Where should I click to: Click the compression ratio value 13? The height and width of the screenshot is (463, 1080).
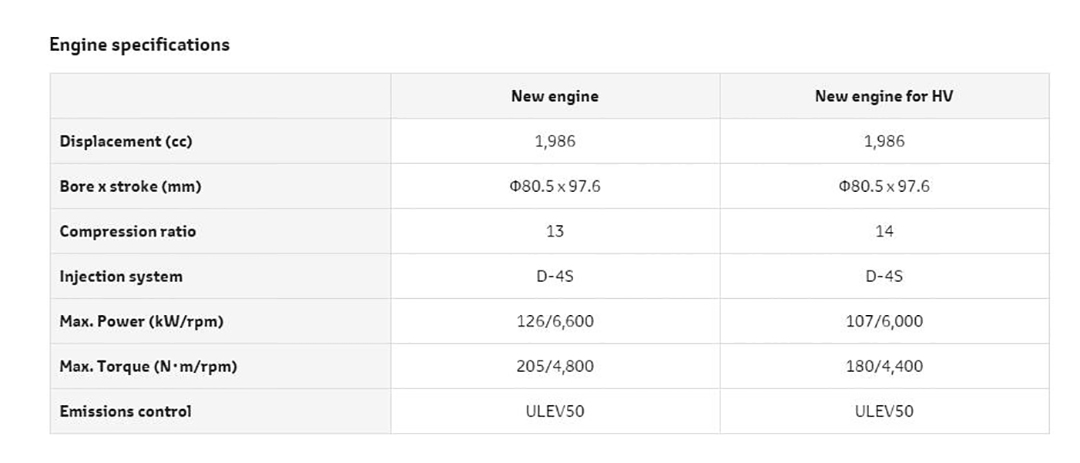click(x=555, y=232)
